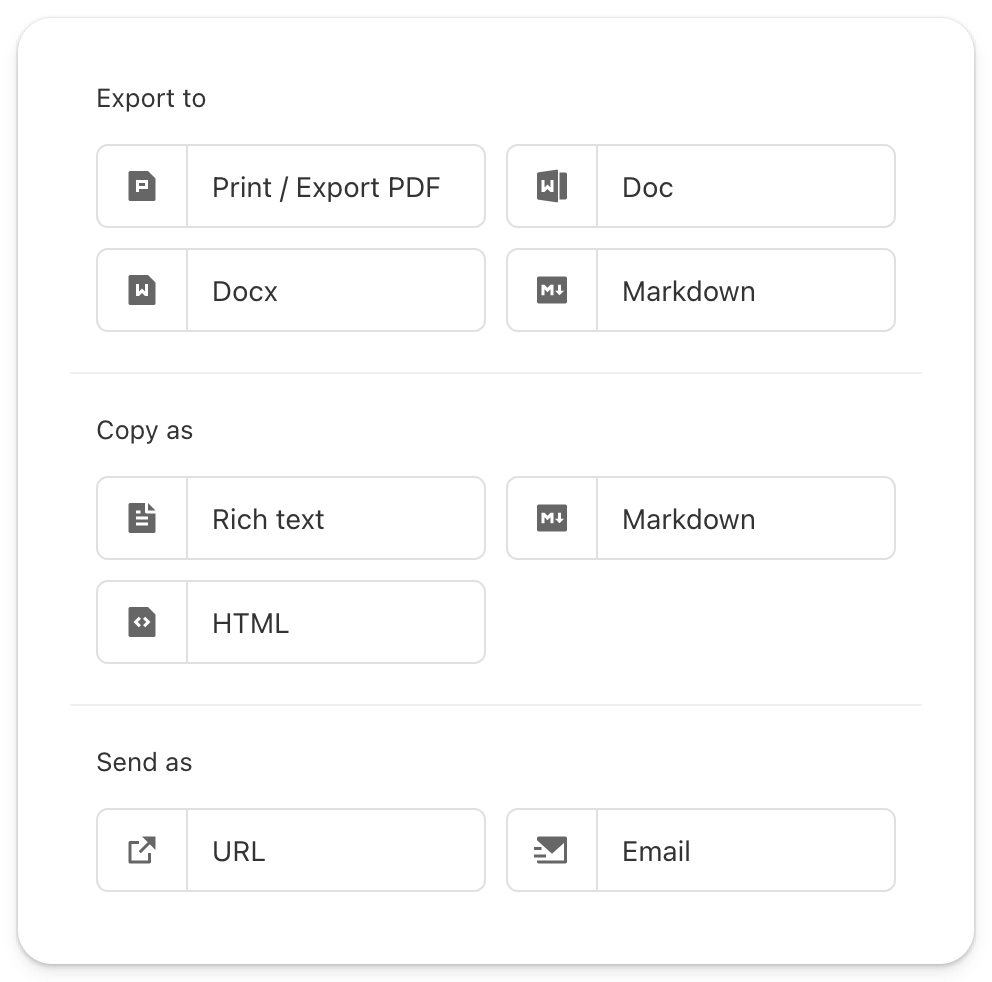Click the Word icon beside Doc
Screen dimensions: 992x982
pyautogui.click(x=552, y=187)
